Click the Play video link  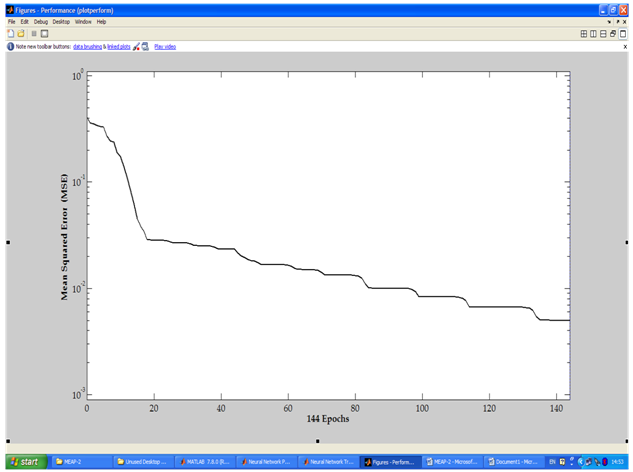pyautogui.click(x=165, y=46)
